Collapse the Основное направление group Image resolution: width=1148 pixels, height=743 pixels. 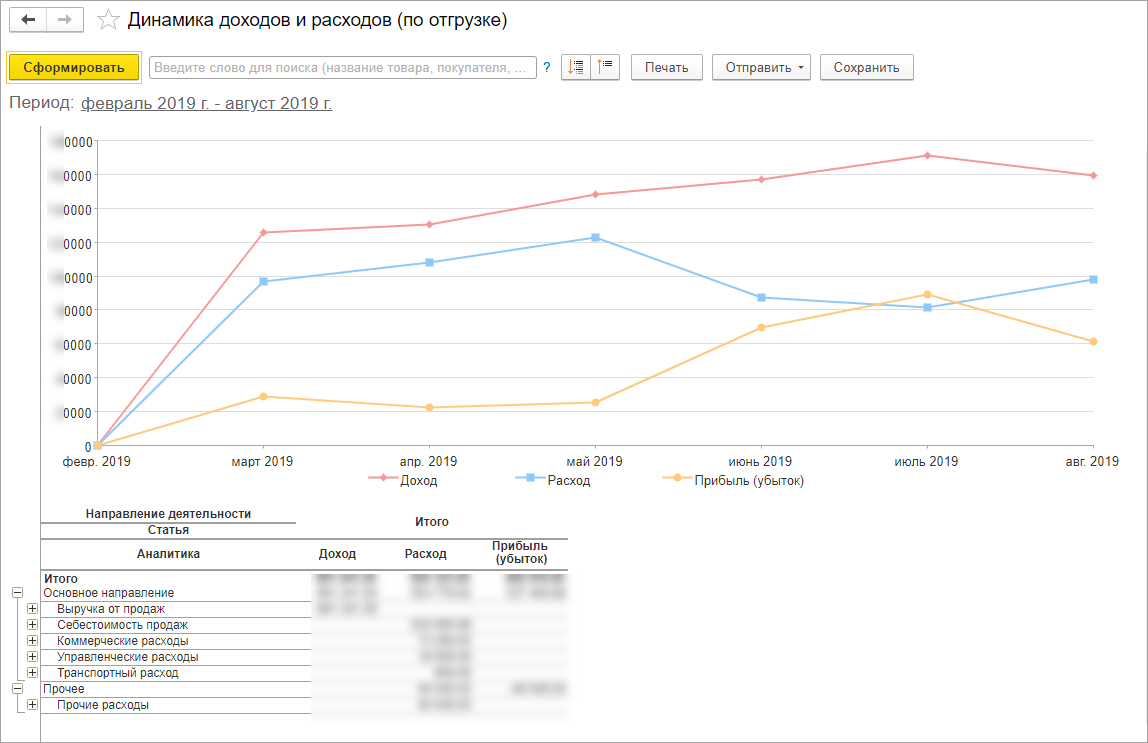pos(18,593)
